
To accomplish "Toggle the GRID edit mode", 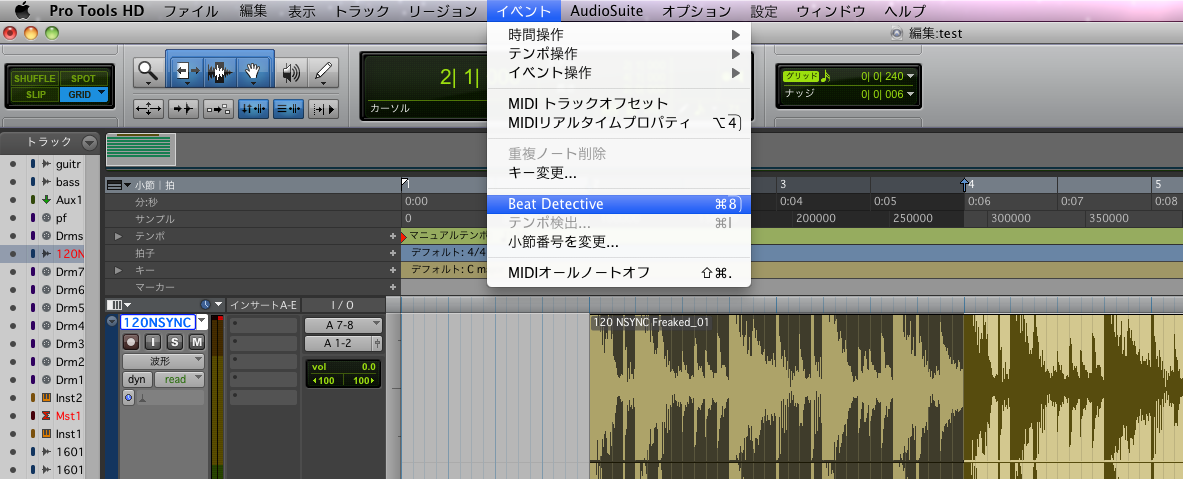I will point(84,95).
